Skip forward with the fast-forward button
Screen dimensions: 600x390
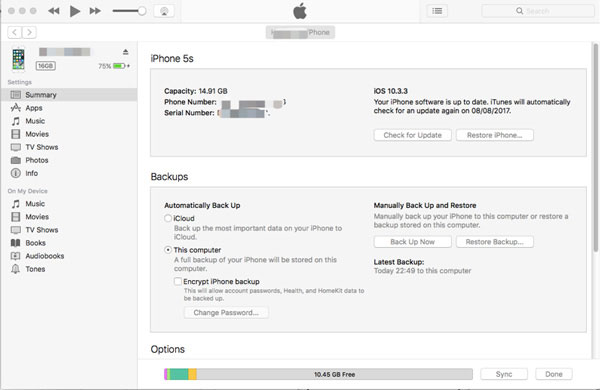(95, 11)
